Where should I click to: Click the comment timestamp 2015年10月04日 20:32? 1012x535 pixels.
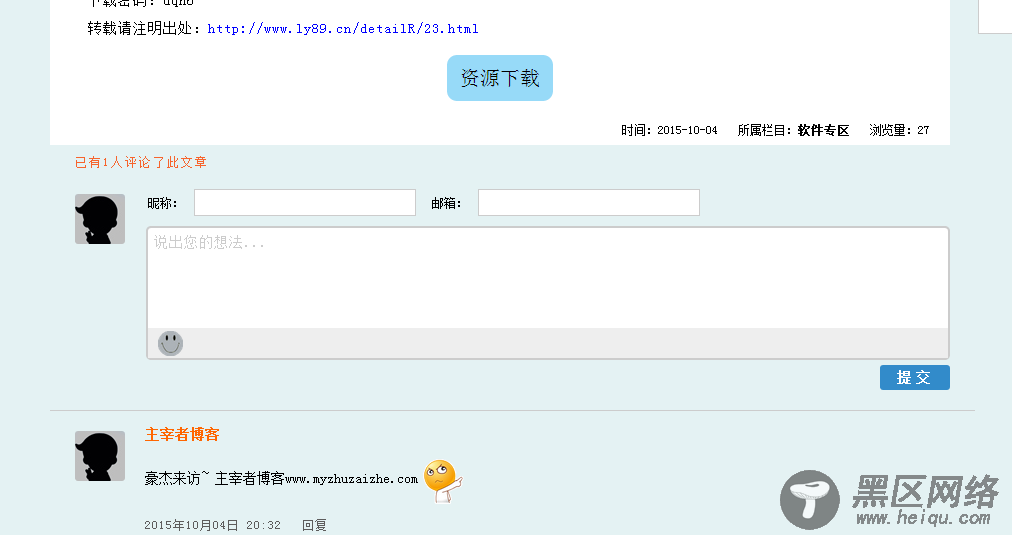click(x=212, y=525)
